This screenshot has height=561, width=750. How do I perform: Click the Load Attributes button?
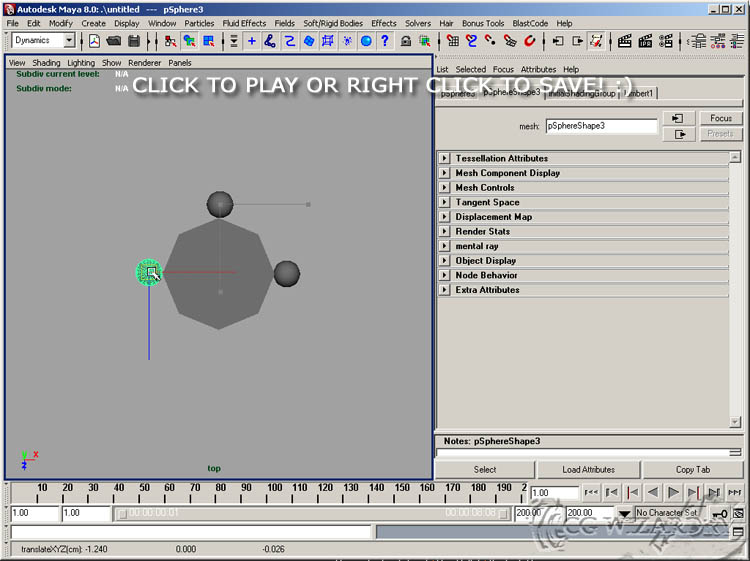588,469
